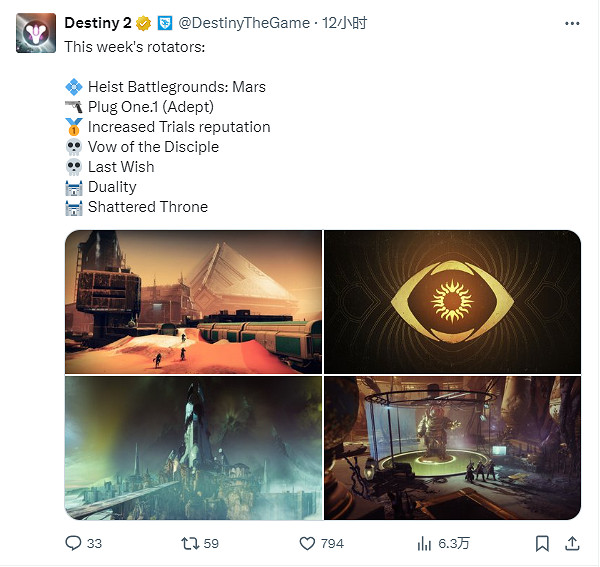Click the 794 likes count
Screen dimensions: 600x567
click(332, 543)
